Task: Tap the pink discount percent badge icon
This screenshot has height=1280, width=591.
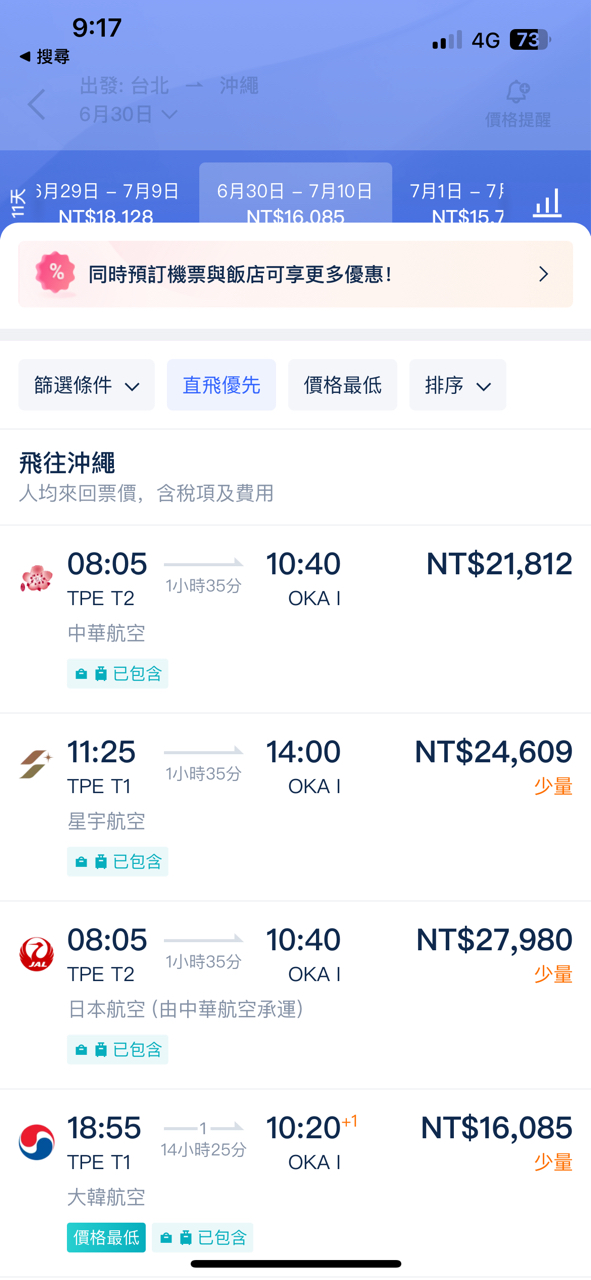Action: pyautogui.click(x=56, y=273)
